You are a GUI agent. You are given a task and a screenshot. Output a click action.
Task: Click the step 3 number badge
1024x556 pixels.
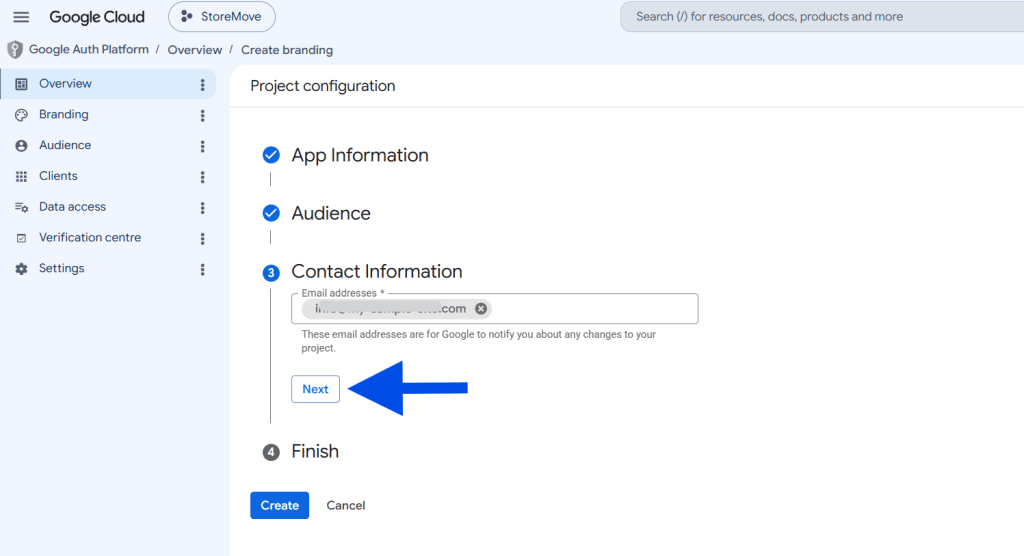pyautogui.click(x=271, y=272)
